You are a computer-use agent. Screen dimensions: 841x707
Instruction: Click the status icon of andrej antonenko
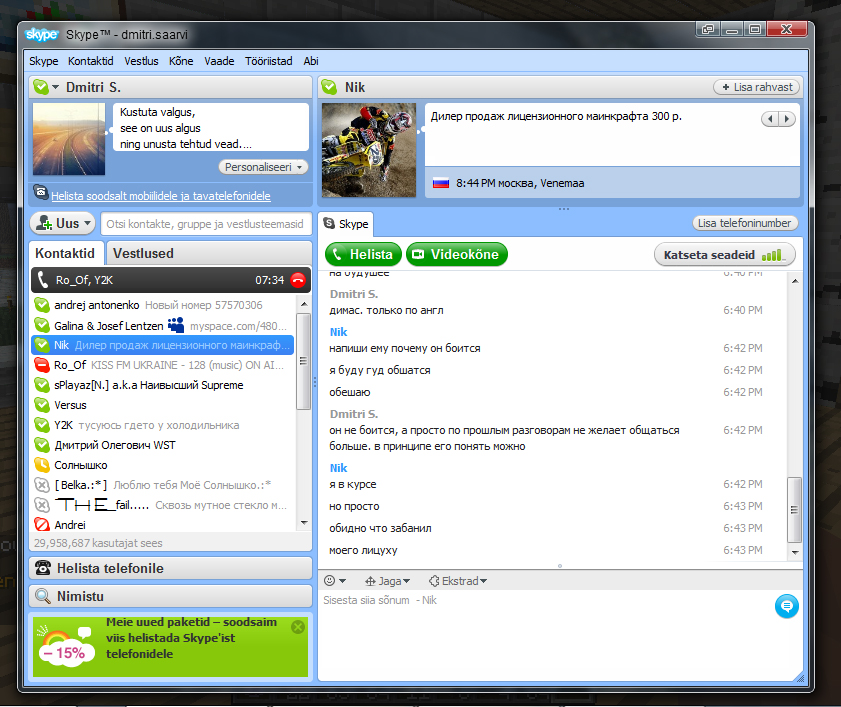pyautogui.click(x=42, y=305)
